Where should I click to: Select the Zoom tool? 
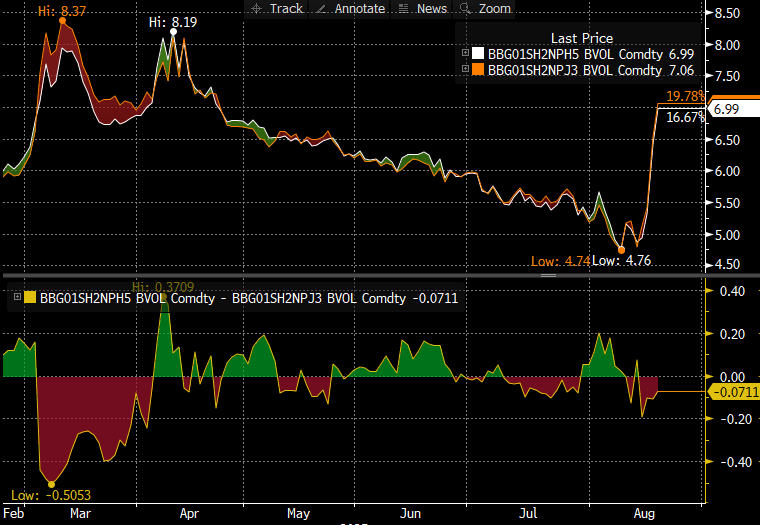(484, 9)
